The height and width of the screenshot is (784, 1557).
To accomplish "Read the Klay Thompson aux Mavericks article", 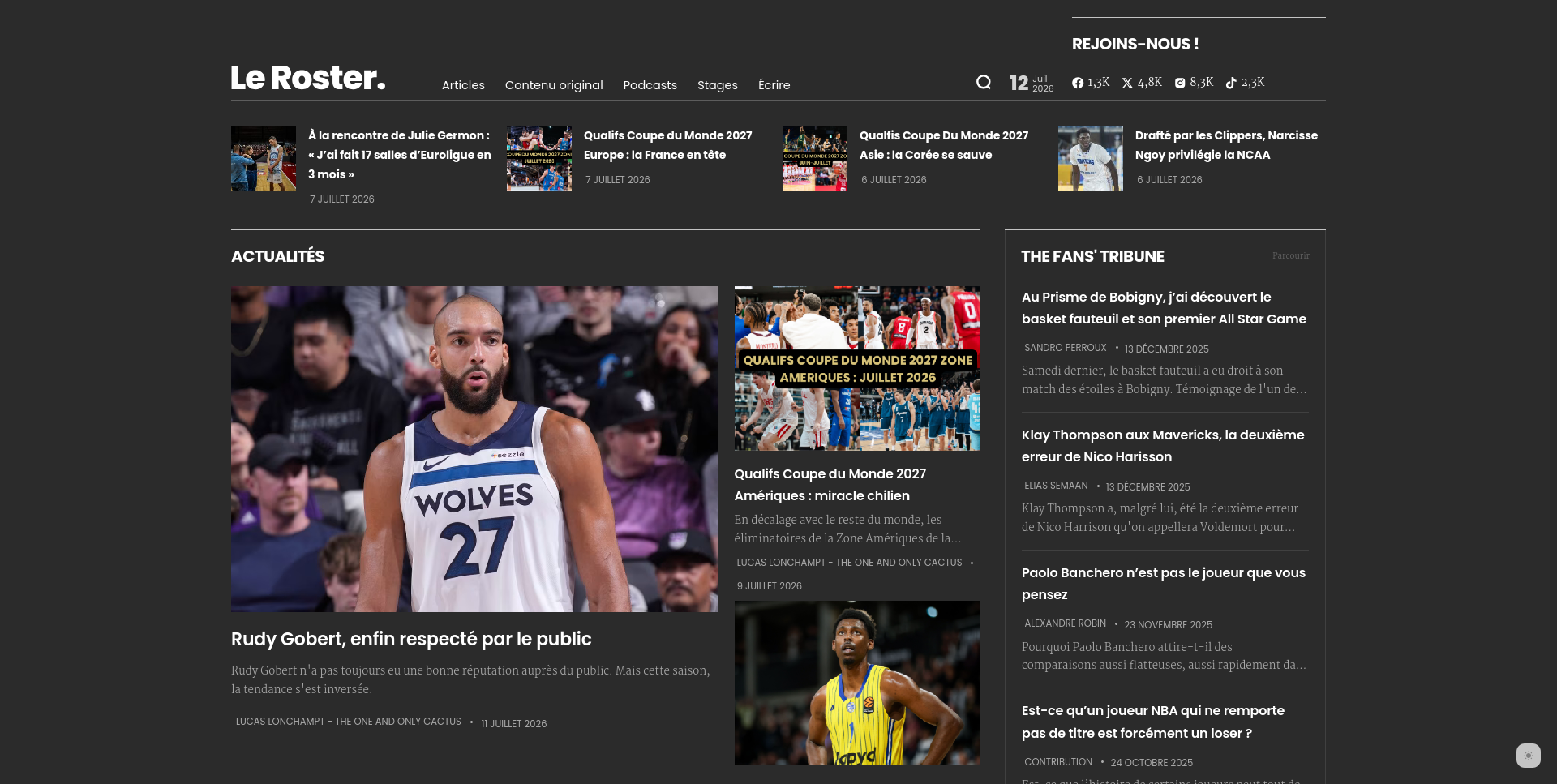I will (x=1163, y=446).
